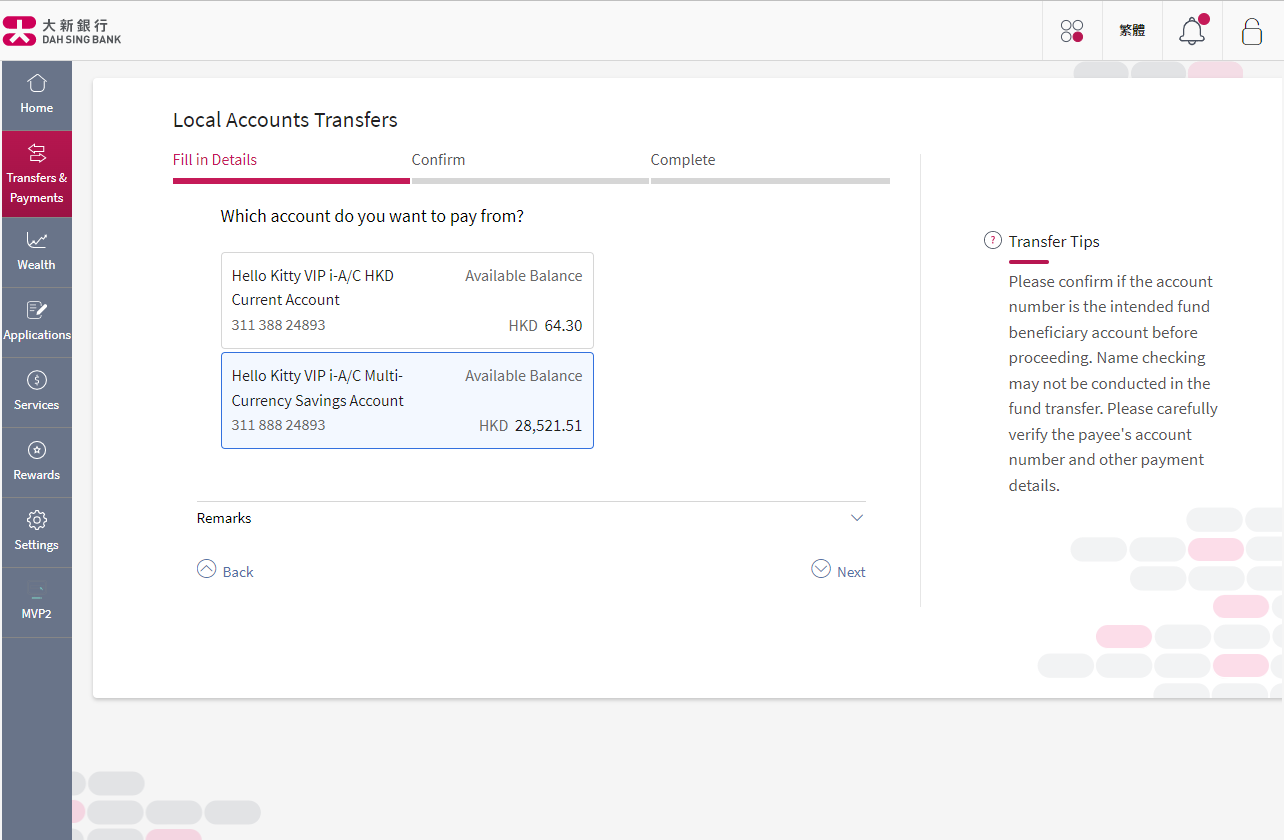The image size is (1284, 840).
Task: Click the Local Accounts Transfers heading
Action: tap(285, 120)
